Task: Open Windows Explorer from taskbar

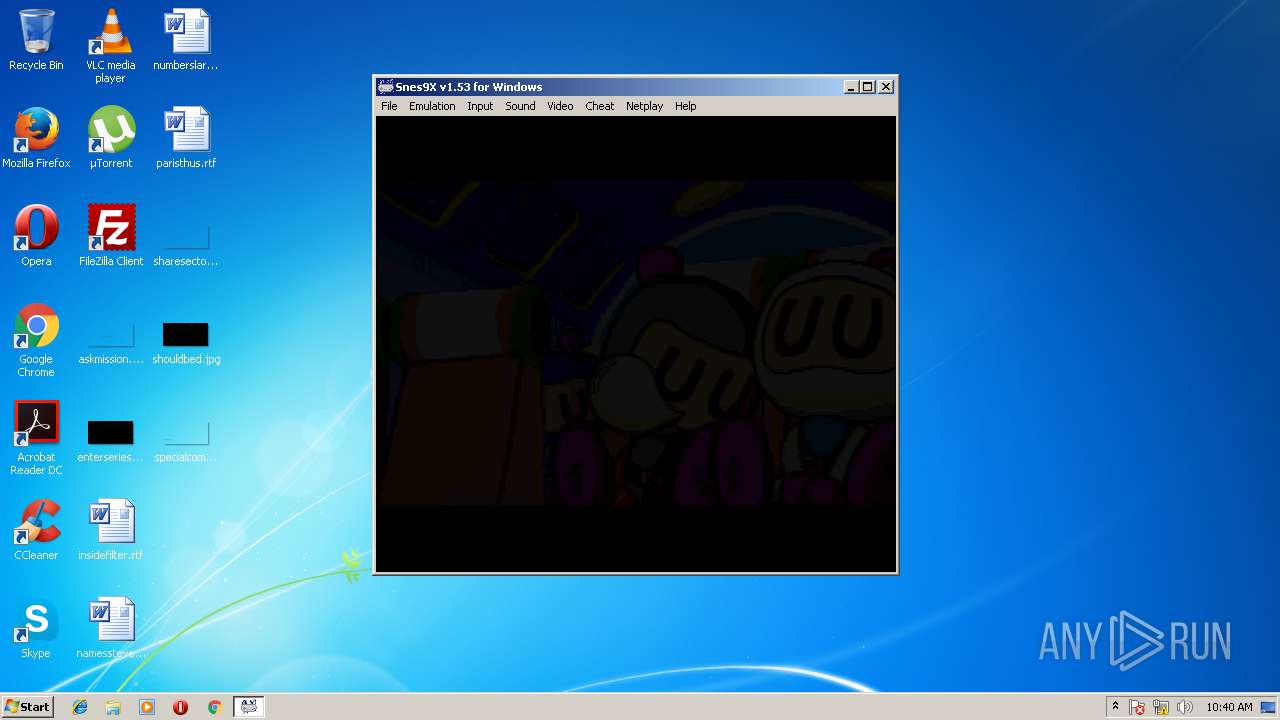Action: (113, 707)
